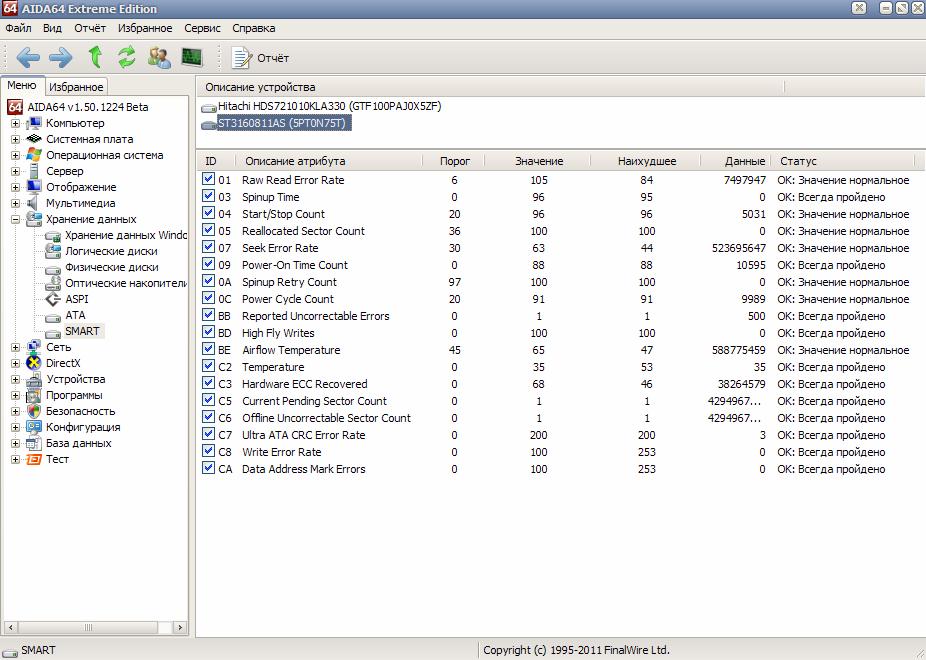Viewport: 926px width, 660px height.
Task: Click the DirectX tree icon
Action: click(x=34, y=362)
